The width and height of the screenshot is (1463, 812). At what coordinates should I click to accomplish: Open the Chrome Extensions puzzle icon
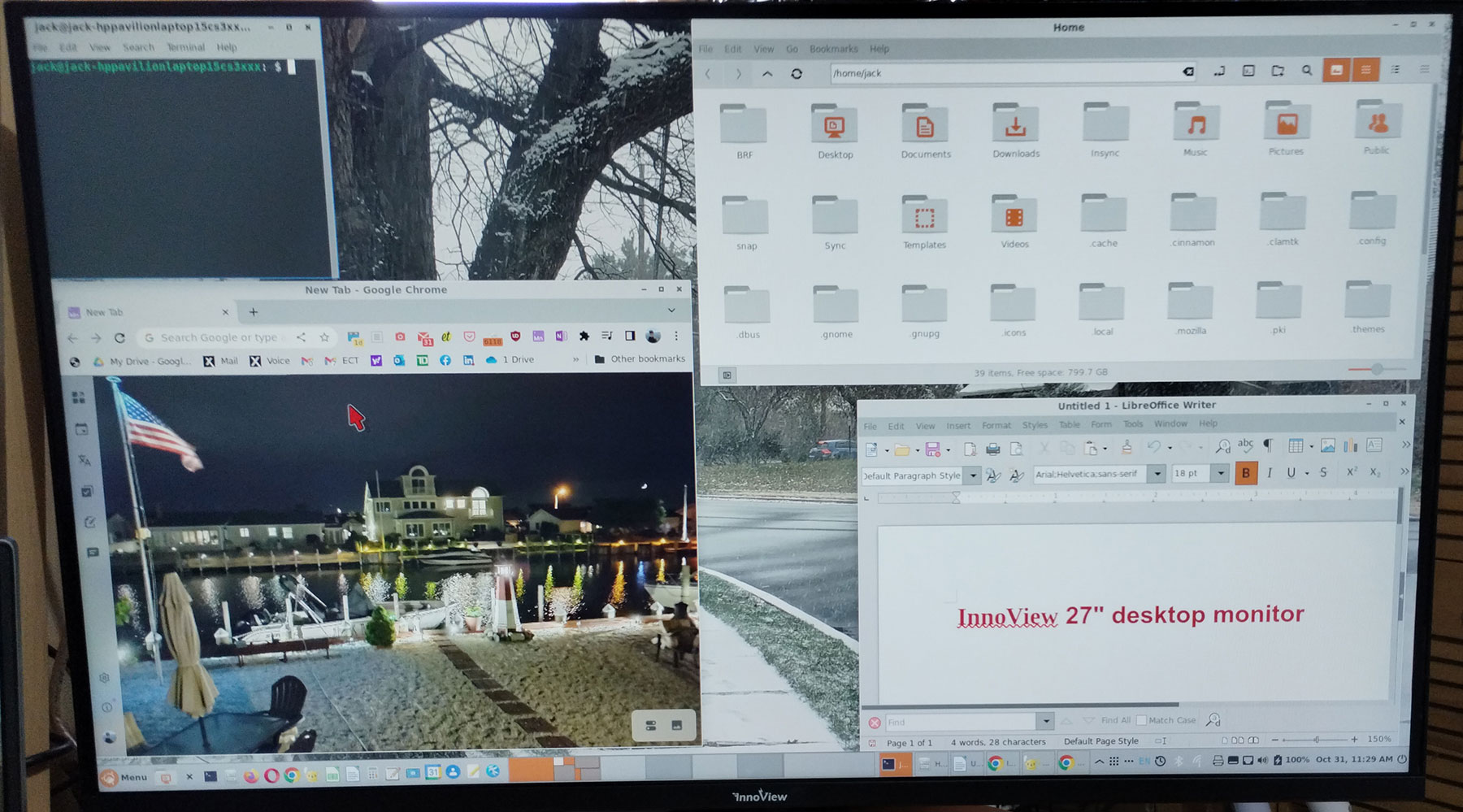coord(584,336)
